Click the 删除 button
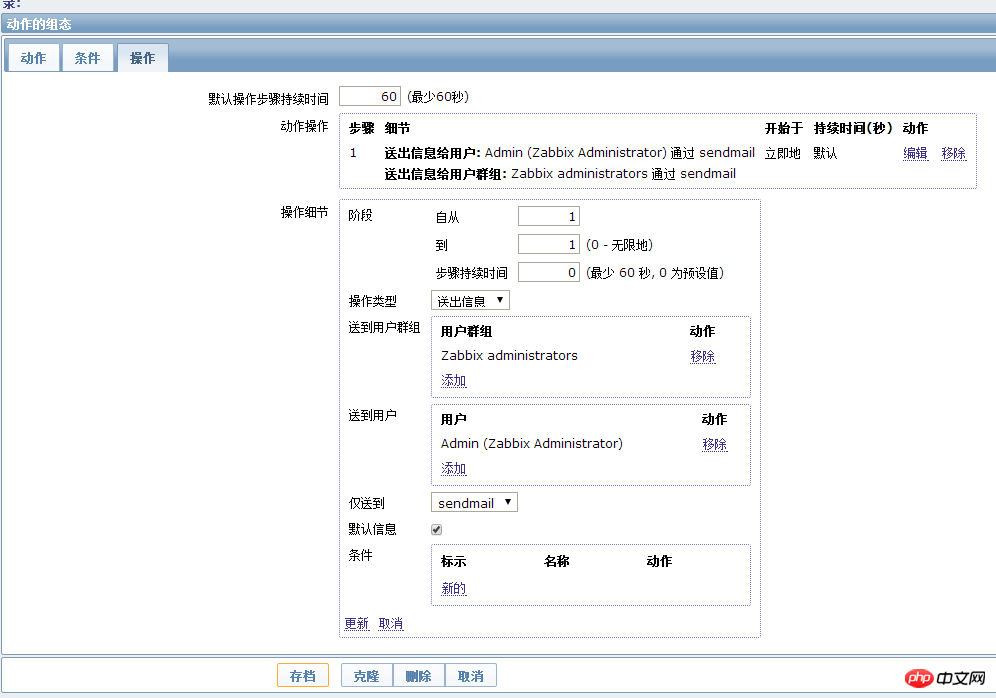This screenshot has height=698, width=996. (419, 675)
